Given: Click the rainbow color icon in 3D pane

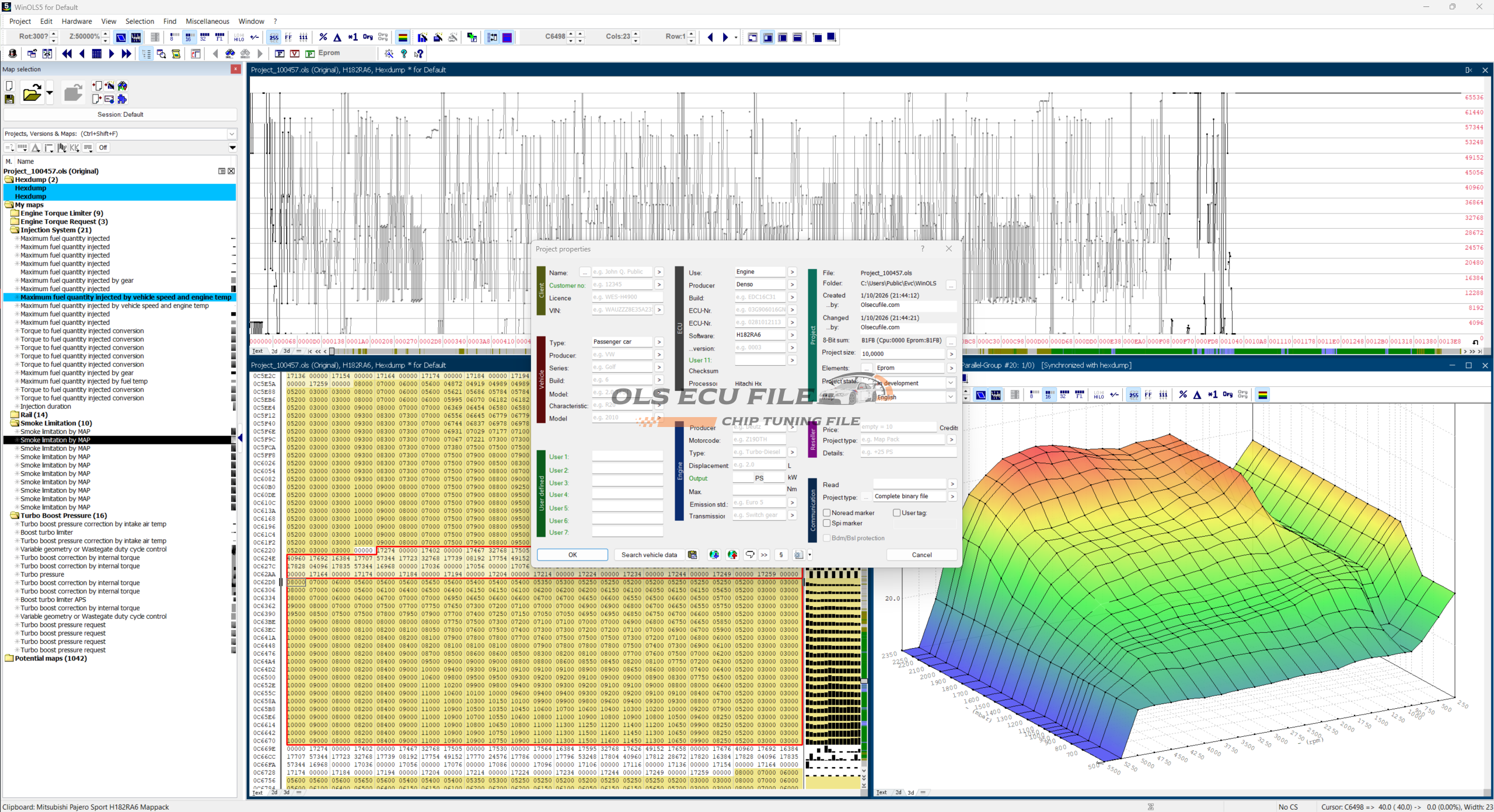Looking at the screenshot, I should (x=1263, y=395).
